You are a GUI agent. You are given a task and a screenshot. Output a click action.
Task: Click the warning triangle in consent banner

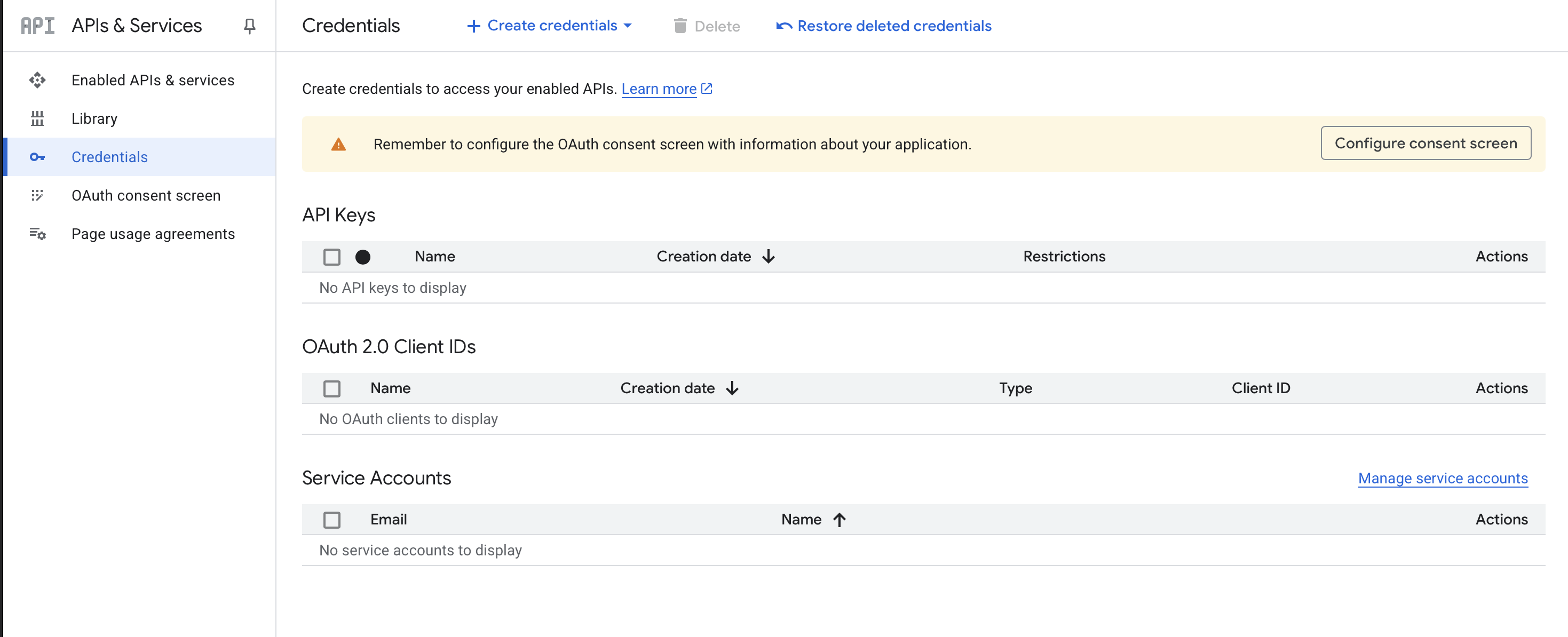pos(338,144)
